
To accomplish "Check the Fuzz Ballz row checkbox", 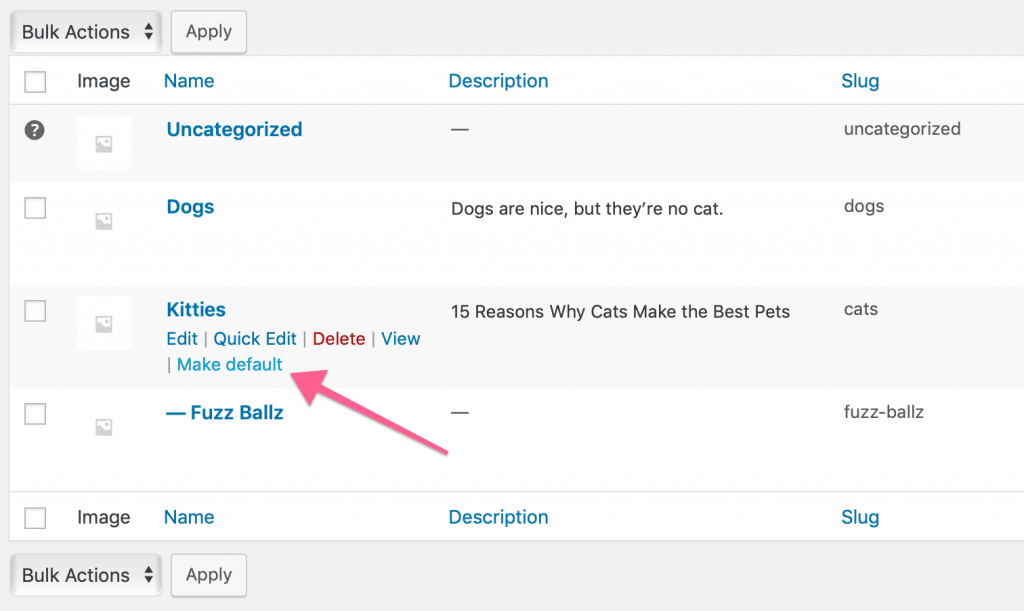I will pos(35,413).
